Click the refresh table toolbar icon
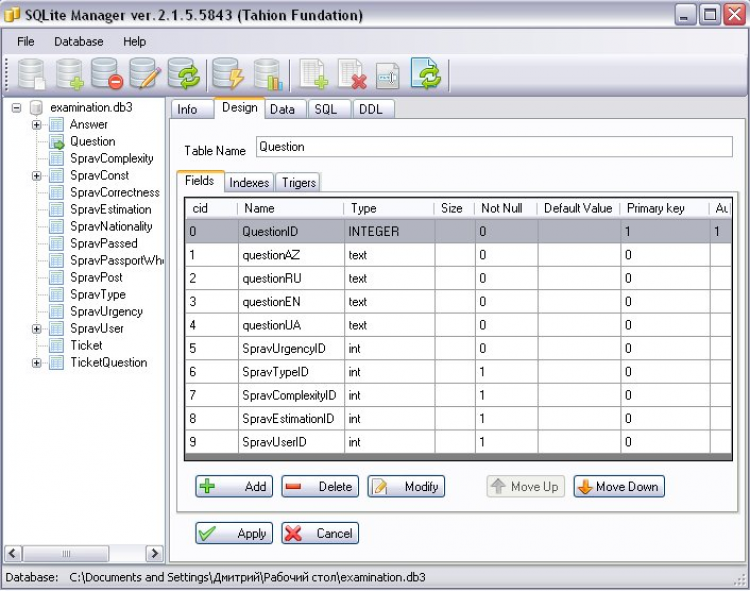This screenshot has width=750, height=591. pyautogui.click(x=427, y=74)
